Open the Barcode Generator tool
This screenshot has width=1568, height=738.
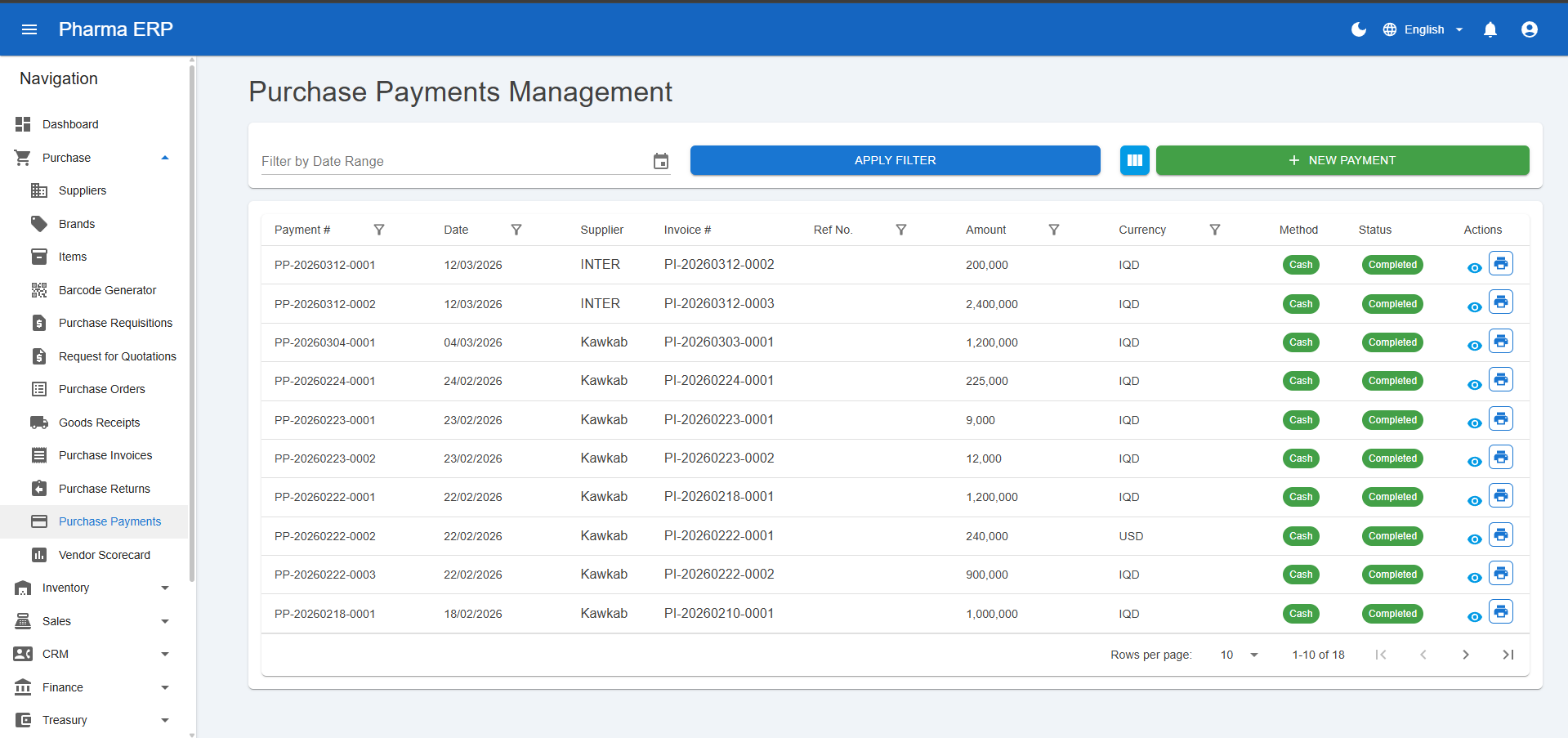coord(108,289)
